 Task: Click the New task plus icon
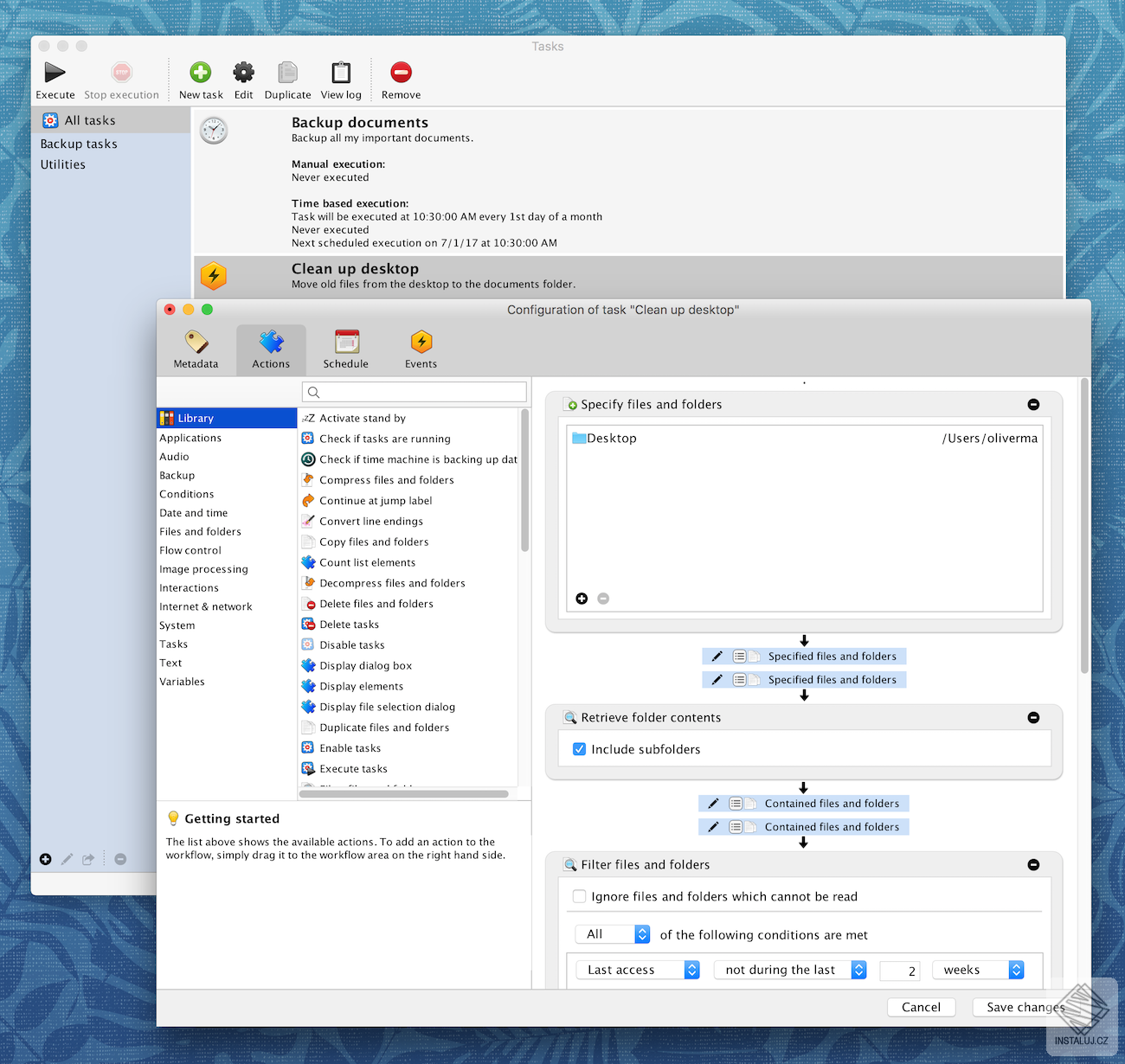pos(201,73)
